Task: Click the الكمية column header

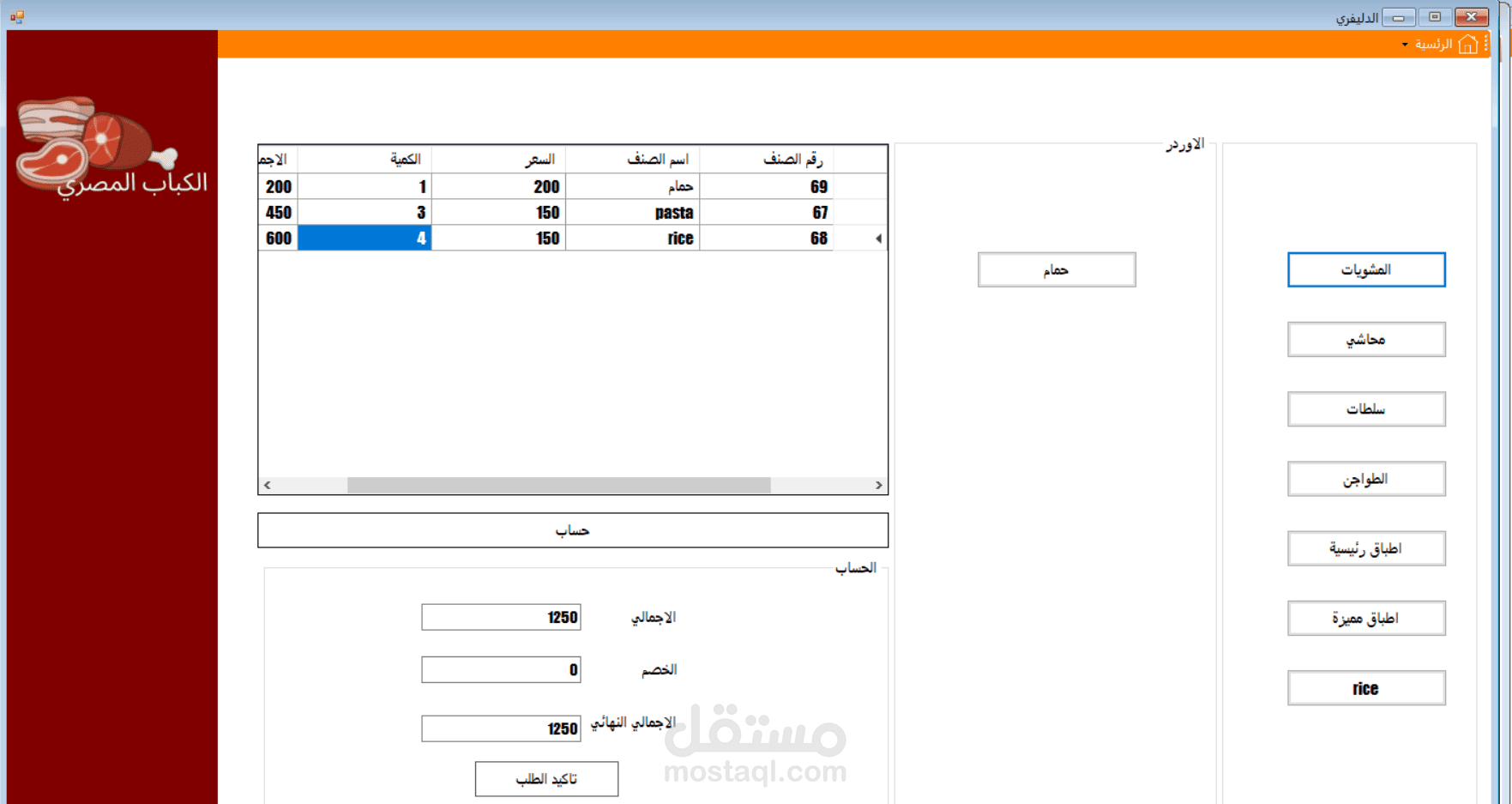Action: click(x=364, y=159)
